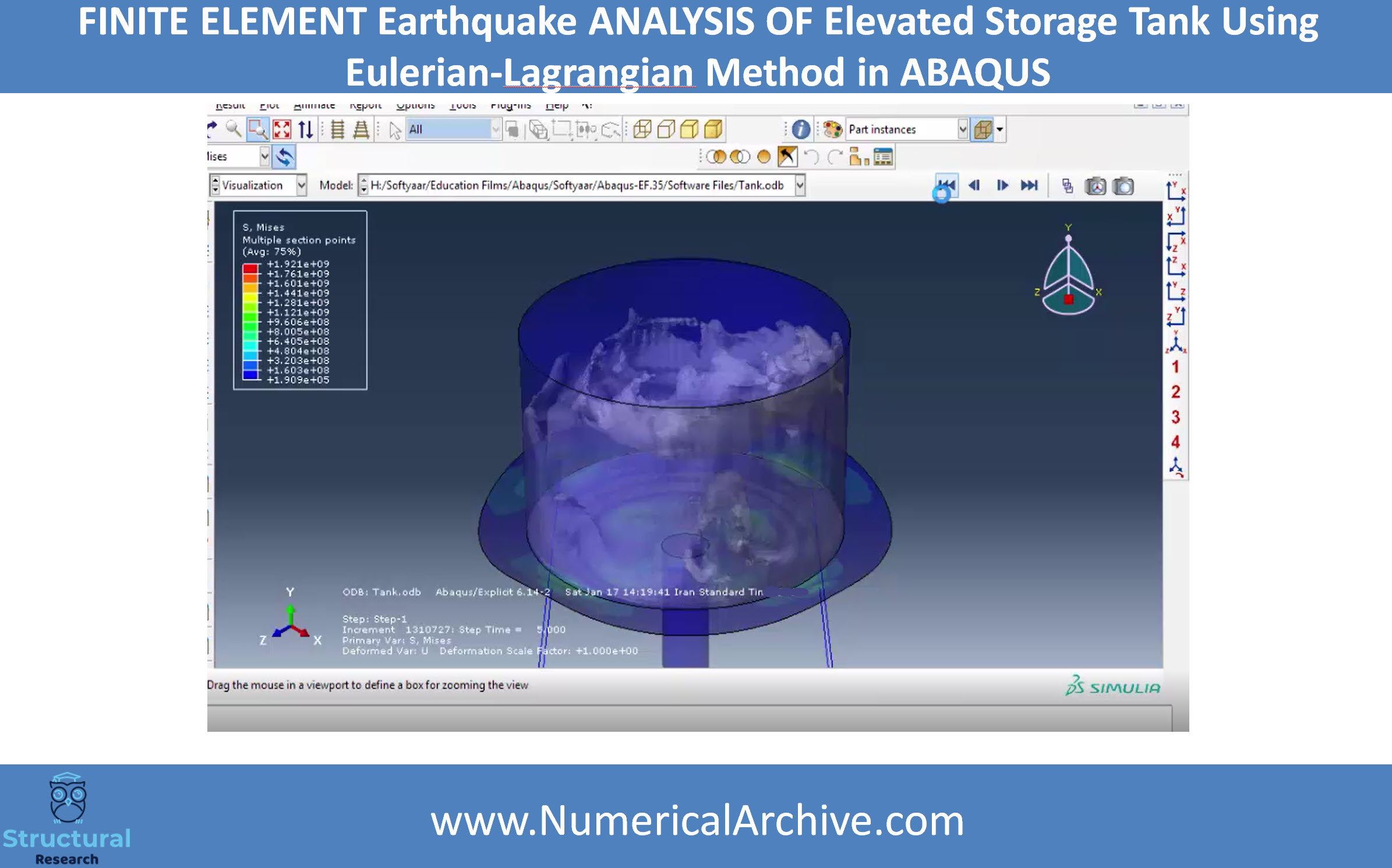Jump to first frame
1392x868 pixels.
pos(946,185)
